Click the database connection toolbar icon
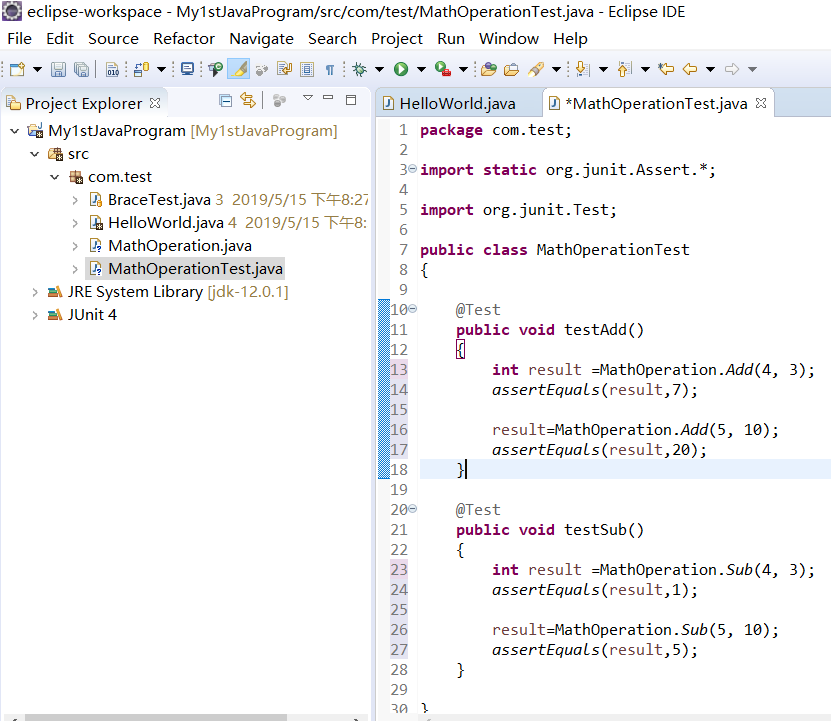The width and height of the screenshot is (831, 721). [x=142, y=69]
